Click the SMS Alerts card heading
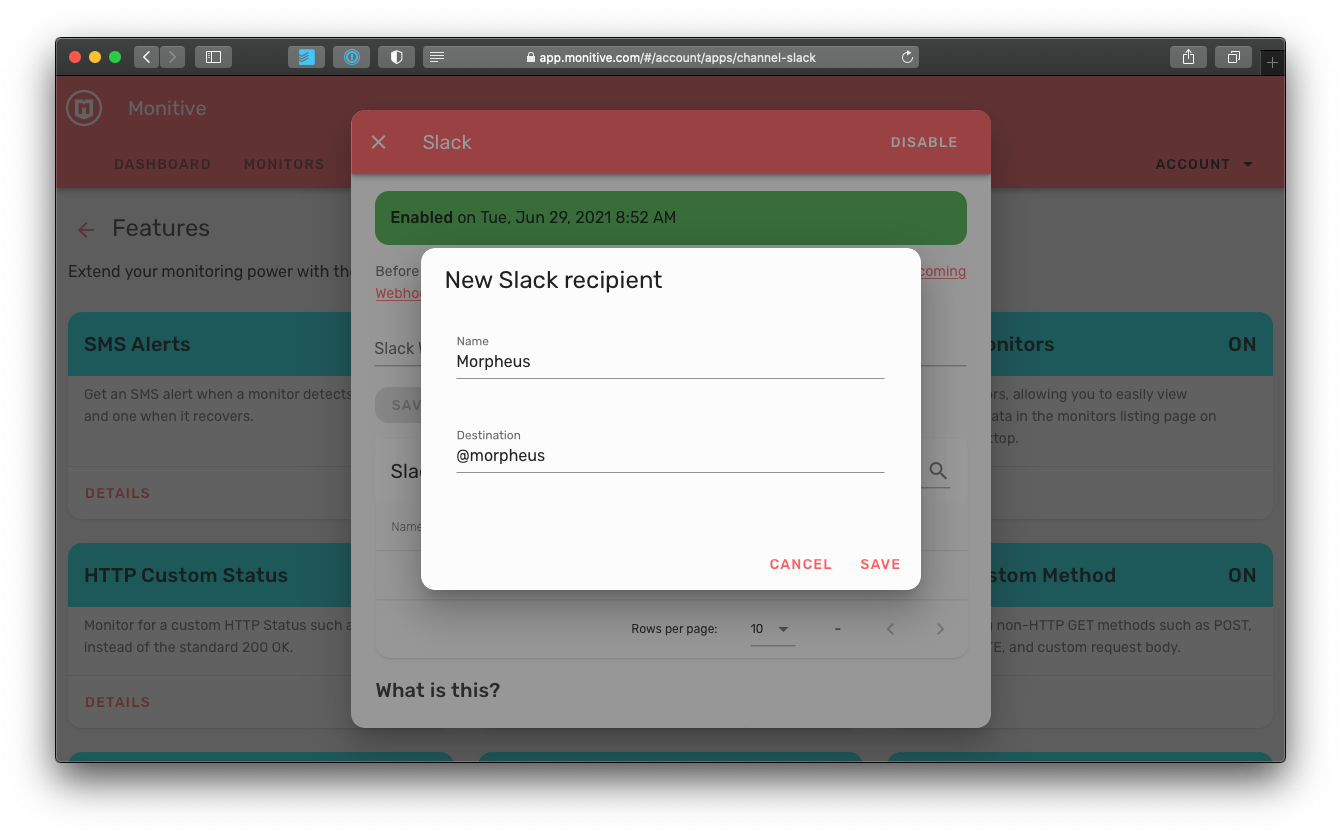The image size is (1341, 836). 137,344
